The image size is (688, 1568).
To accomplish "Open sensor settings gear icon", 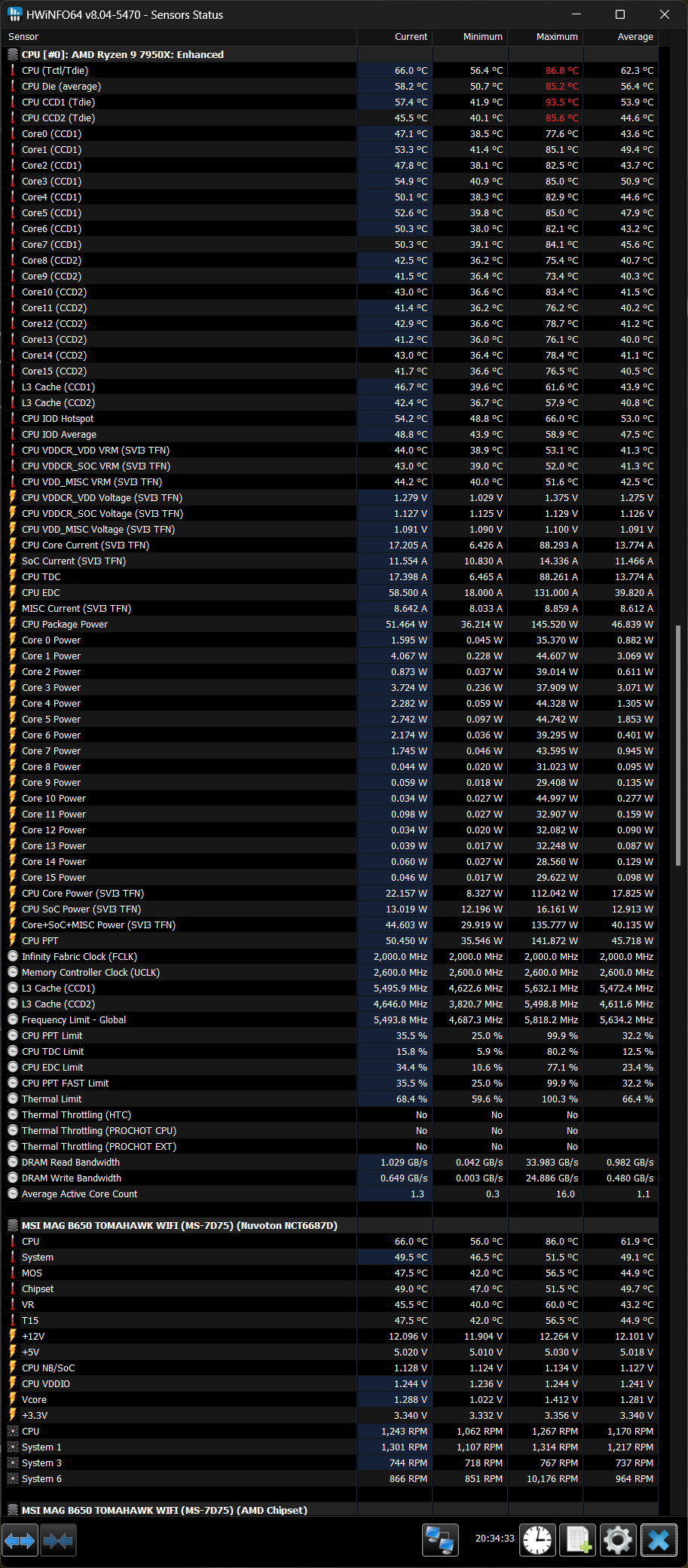I will tap(618, 1541).
